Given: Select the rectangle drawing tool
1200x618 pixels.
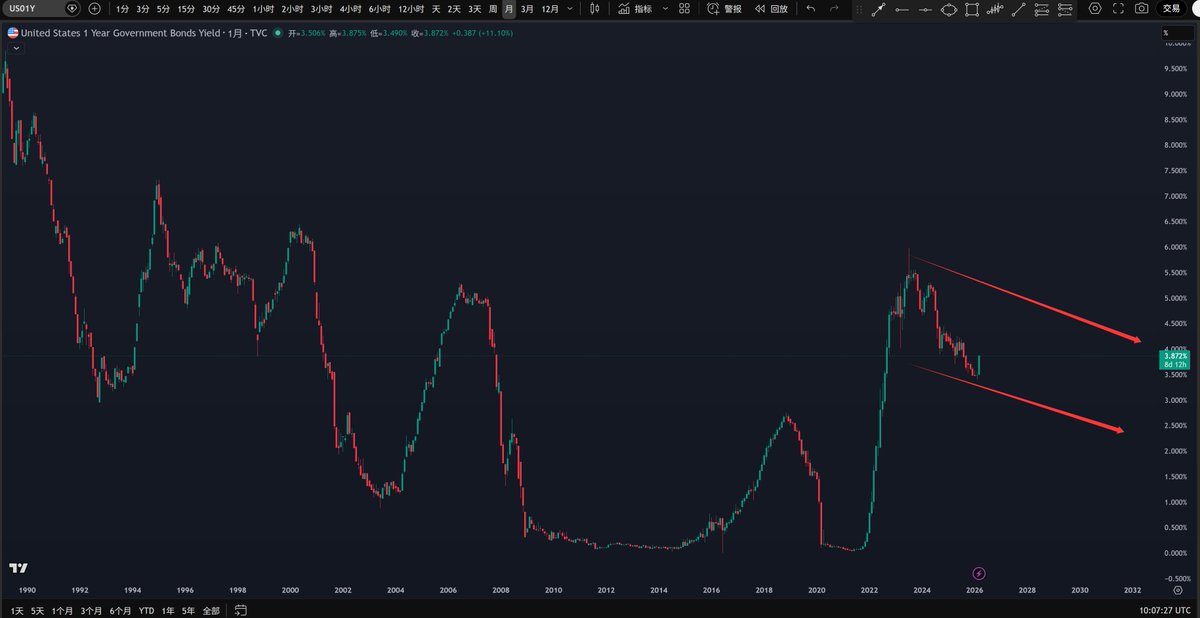Looking at the screenshot, I should (x=971, y=8).
